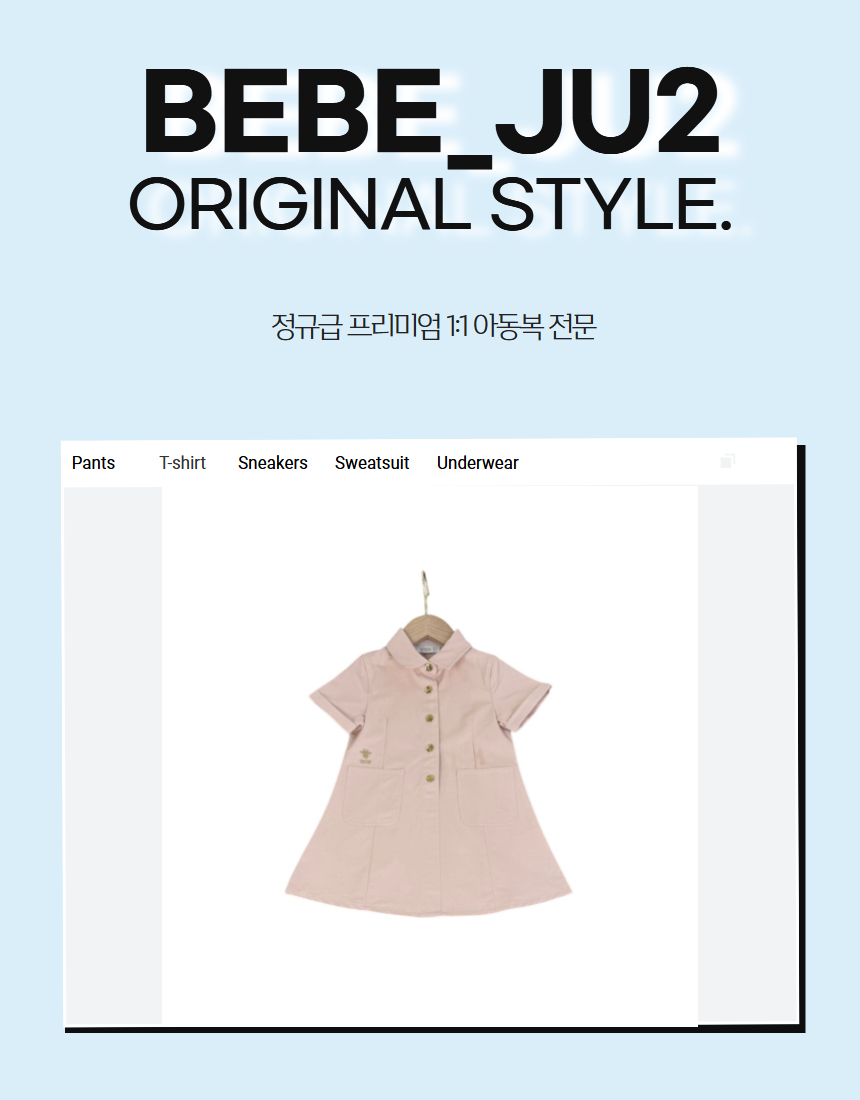Click the dress collar label
The width and height of the screenshot is (860, 1100).
[426, 650]
